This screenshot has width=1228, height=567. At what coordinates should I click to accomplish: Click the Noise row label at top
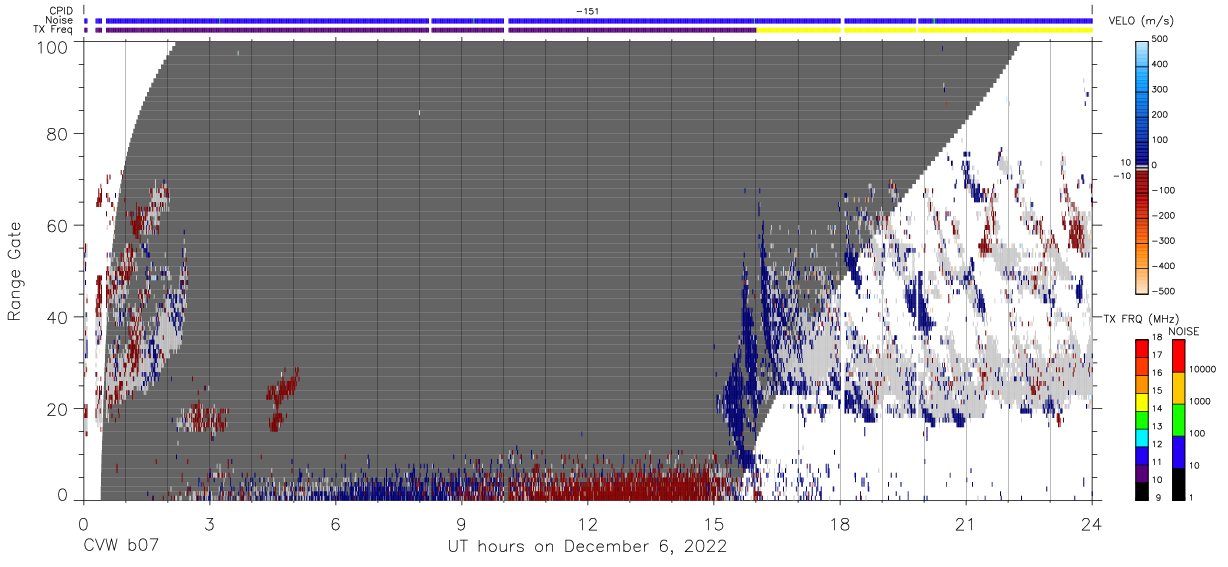pyautogui.click(x=59, y=20)
